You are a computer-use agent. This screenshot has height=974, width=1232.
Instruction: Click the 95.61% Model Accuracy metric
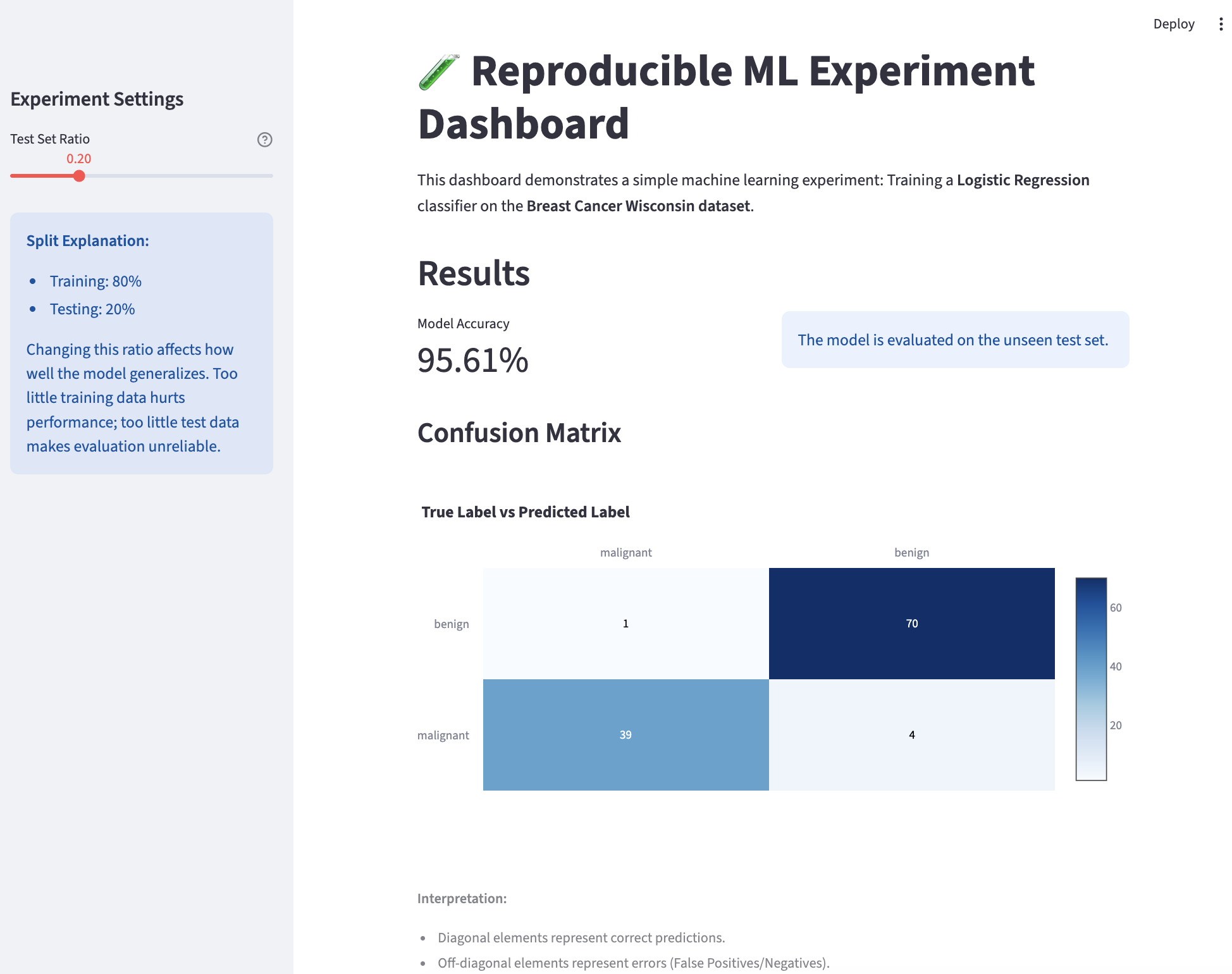pos(472,361)
